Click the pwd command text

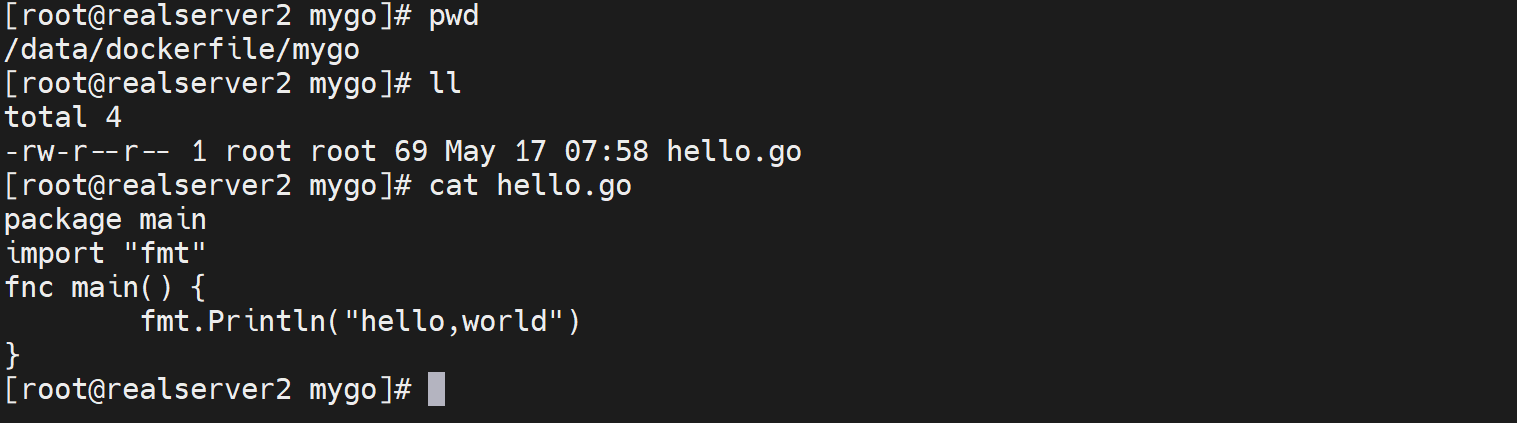click(x=454, y=17)
